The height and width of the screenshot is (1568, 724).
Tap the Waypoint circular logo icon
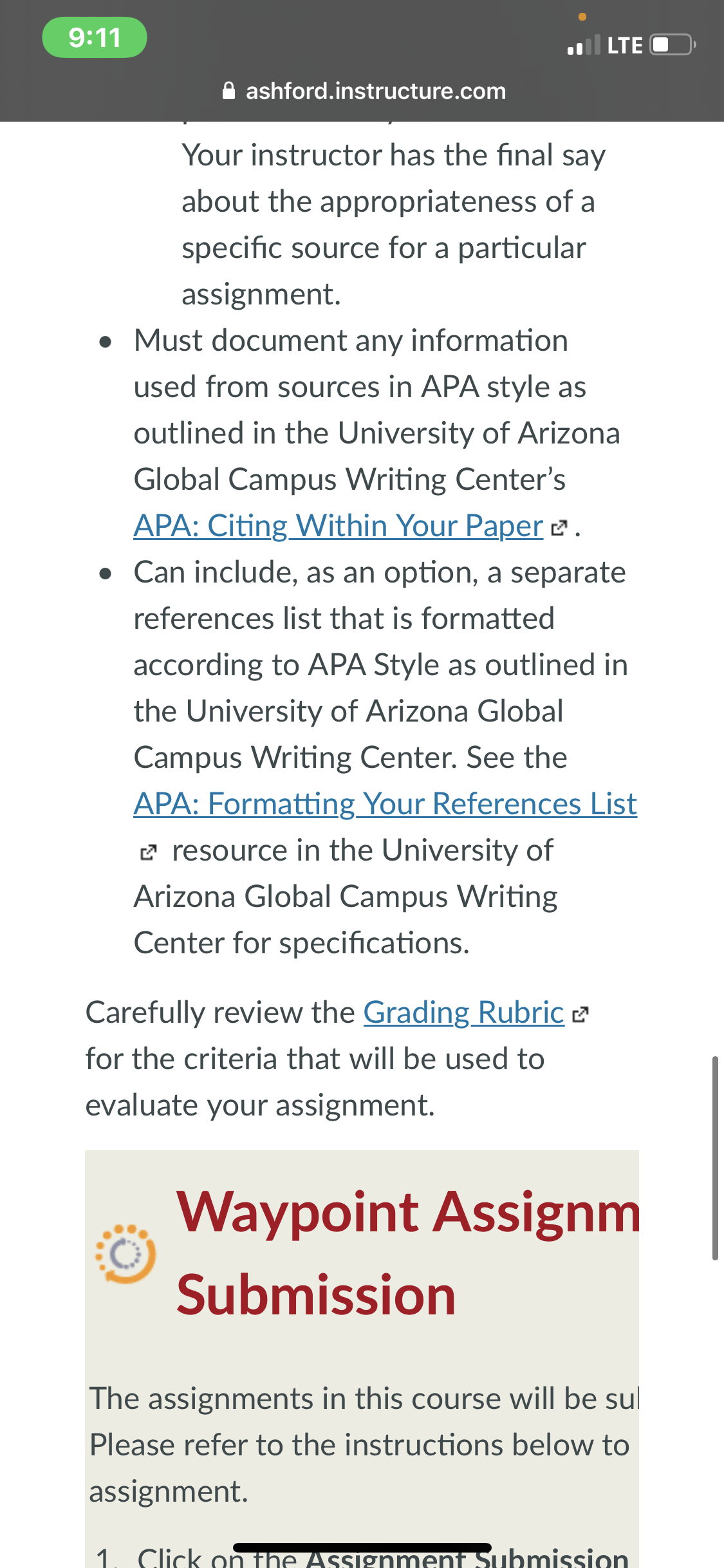point(125,1254)
